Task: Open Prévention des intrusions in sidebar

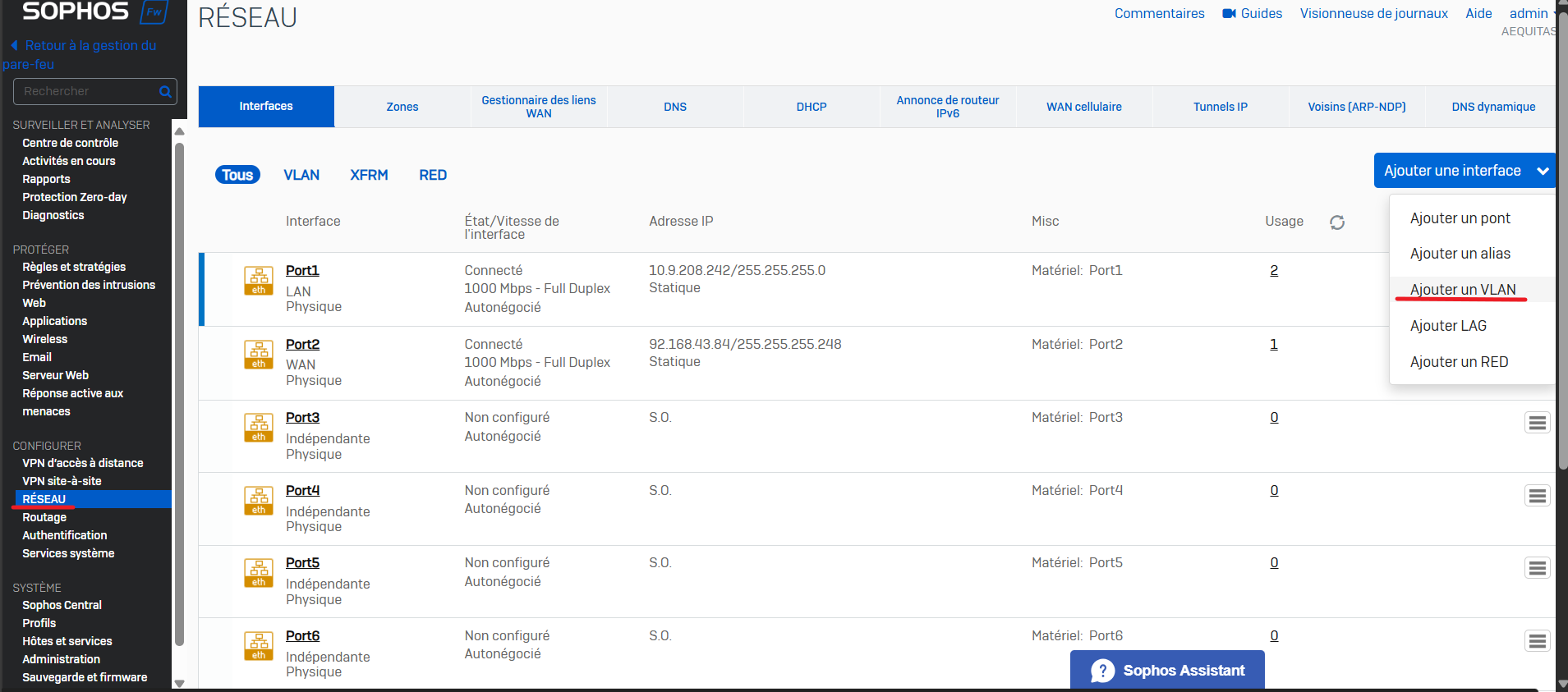Action: [x=89, y=285]
